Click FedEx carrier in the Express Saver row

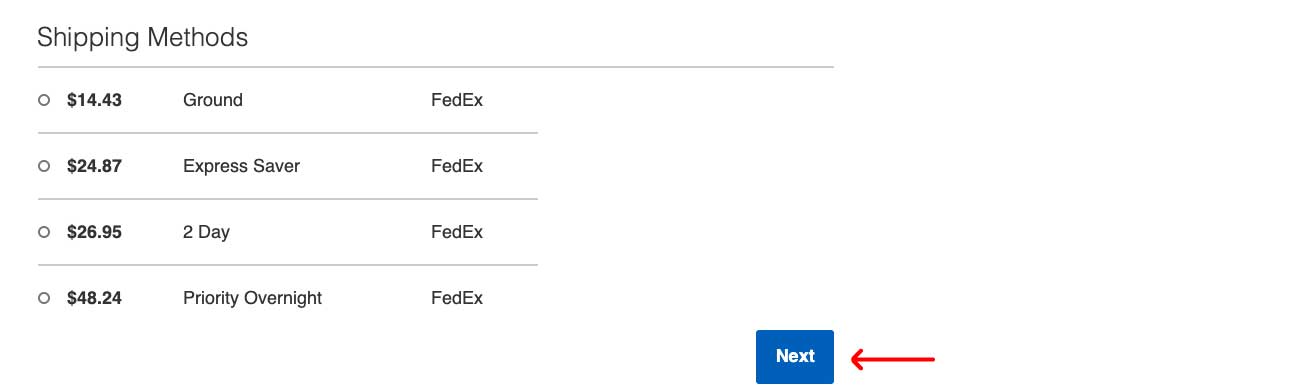(457, 166)
